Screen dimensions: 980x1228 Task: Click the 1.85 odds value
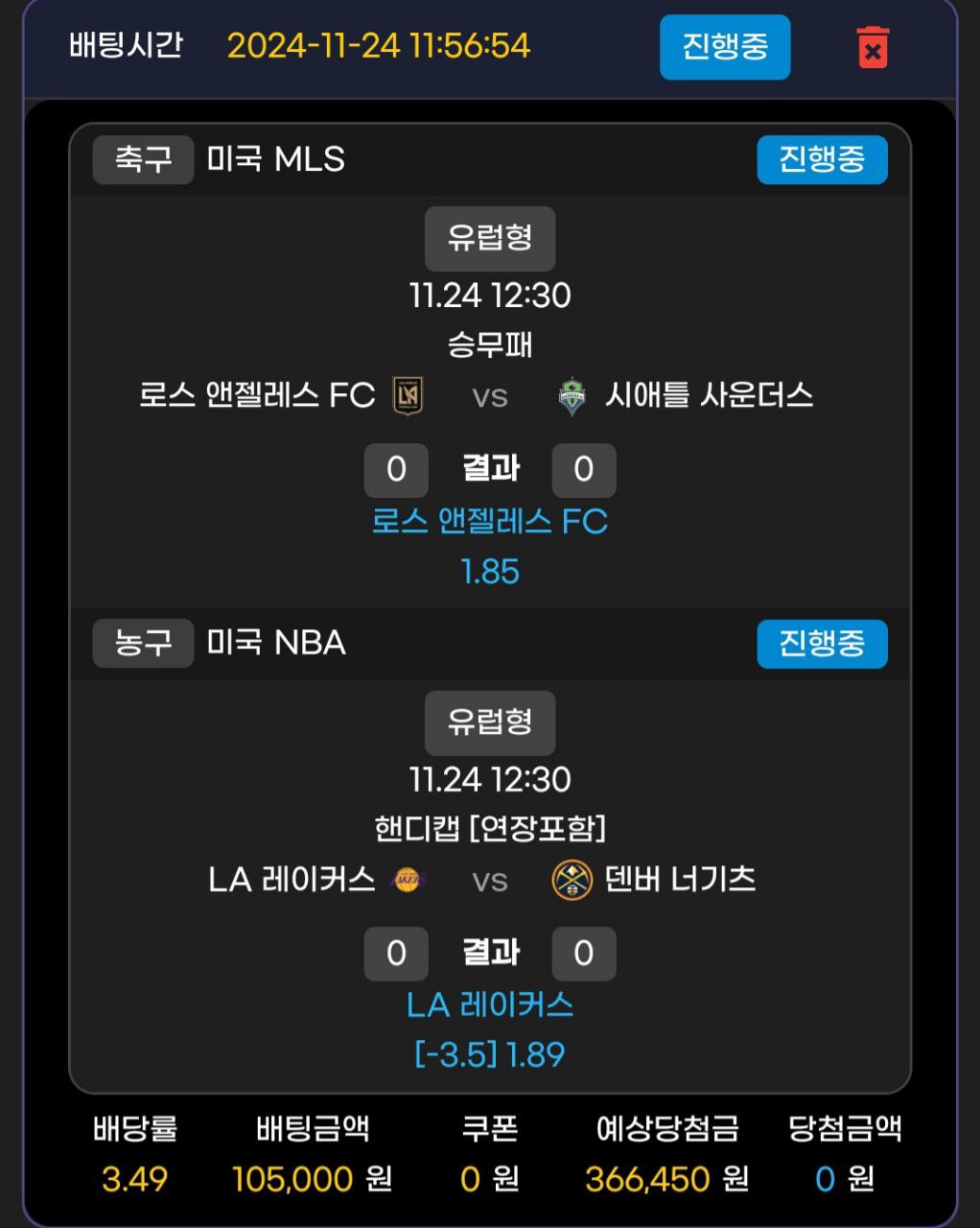490,573
